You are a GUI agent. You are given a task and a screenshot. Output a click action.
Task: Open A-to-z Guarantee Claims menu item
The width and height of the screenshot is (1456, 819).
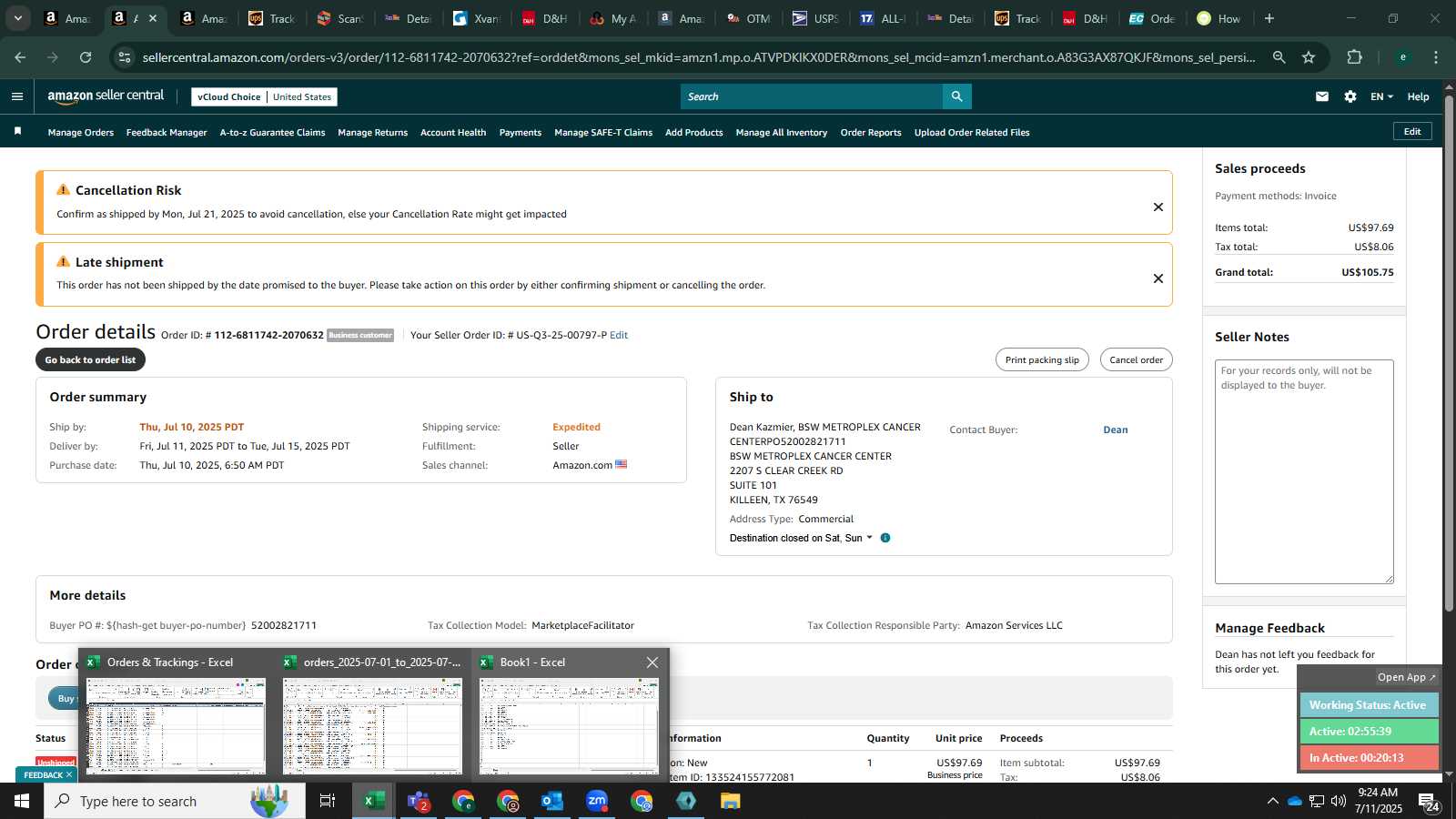coord(272,132)
